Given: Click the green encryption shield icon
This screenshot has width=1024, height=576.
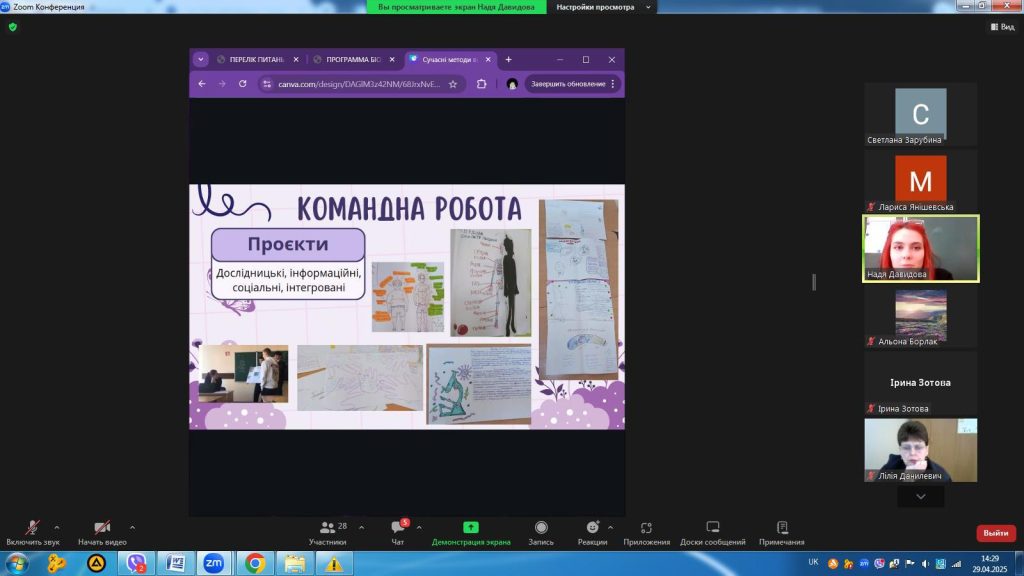Looking at the screenshot, I should tap(12, 27).
